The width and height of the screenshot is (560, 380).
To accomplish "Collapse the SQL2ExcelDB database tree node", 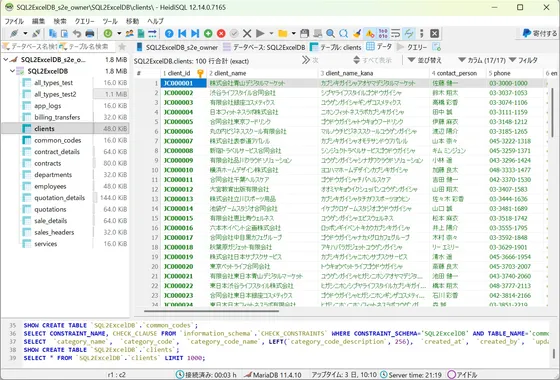I will (12, 71).
